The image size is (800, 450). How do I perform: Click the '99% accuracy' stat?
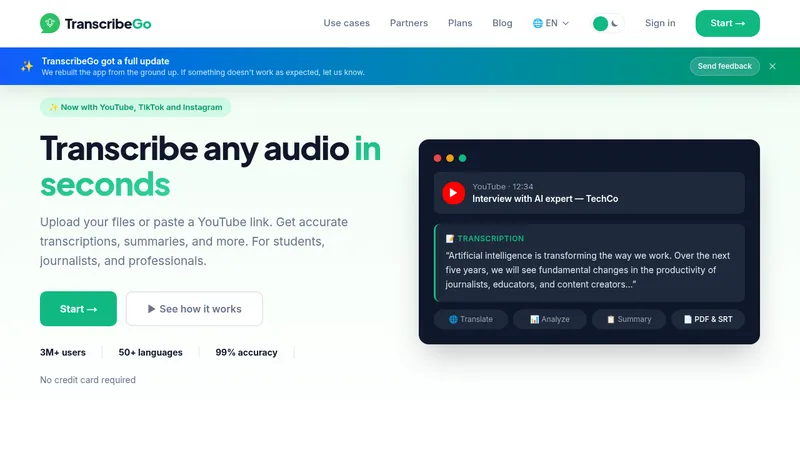tap(246, 353)
